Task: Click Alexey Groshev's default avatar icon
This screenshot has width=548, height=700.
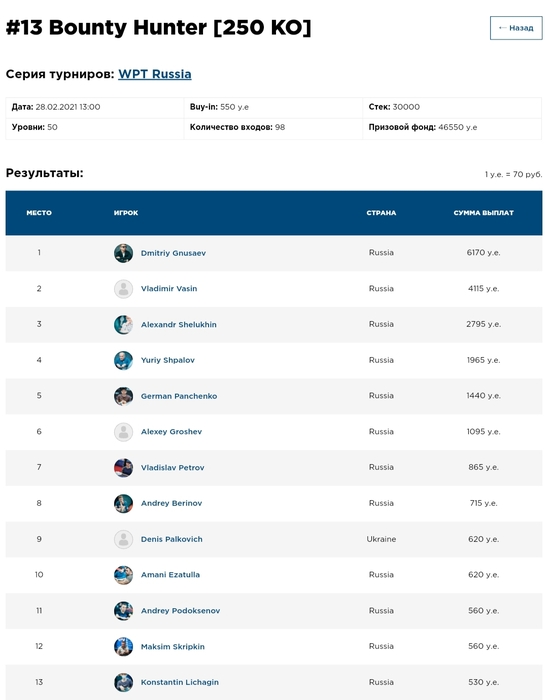Action: tap(124, 432)
